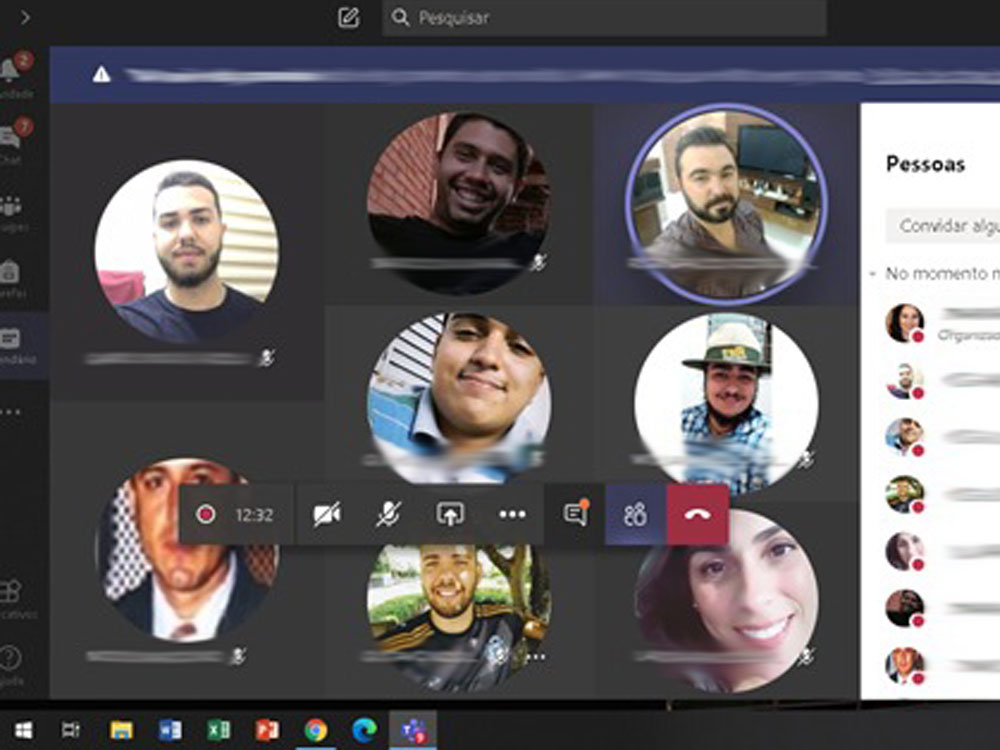This screenshot has height=750, width=1000.
Task: Click the recording indicator dot
Action: 205,513
